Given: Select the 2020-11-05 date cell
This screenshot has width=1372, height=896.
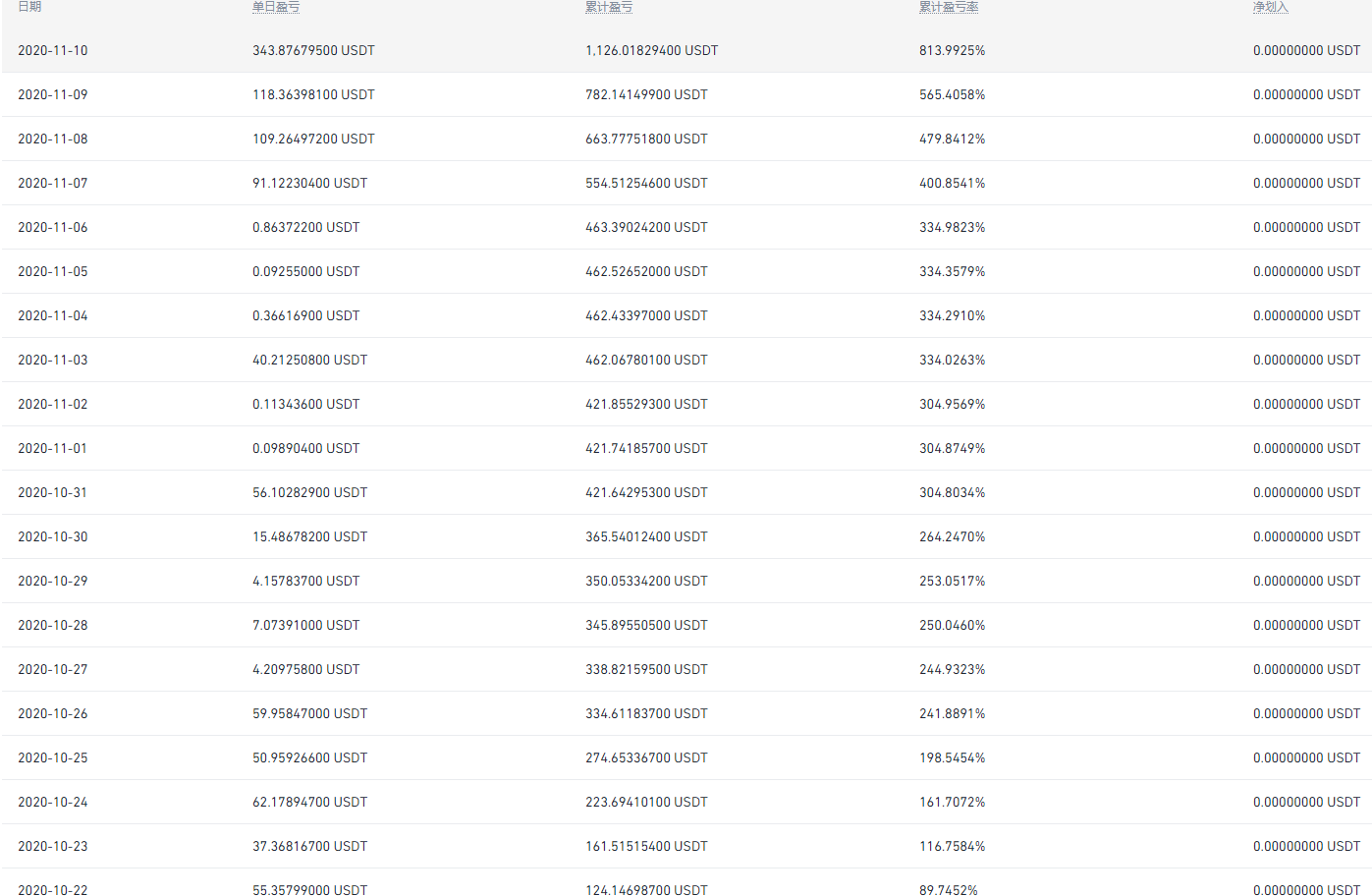Looking at the screenshot, I should tap(53, 271).
